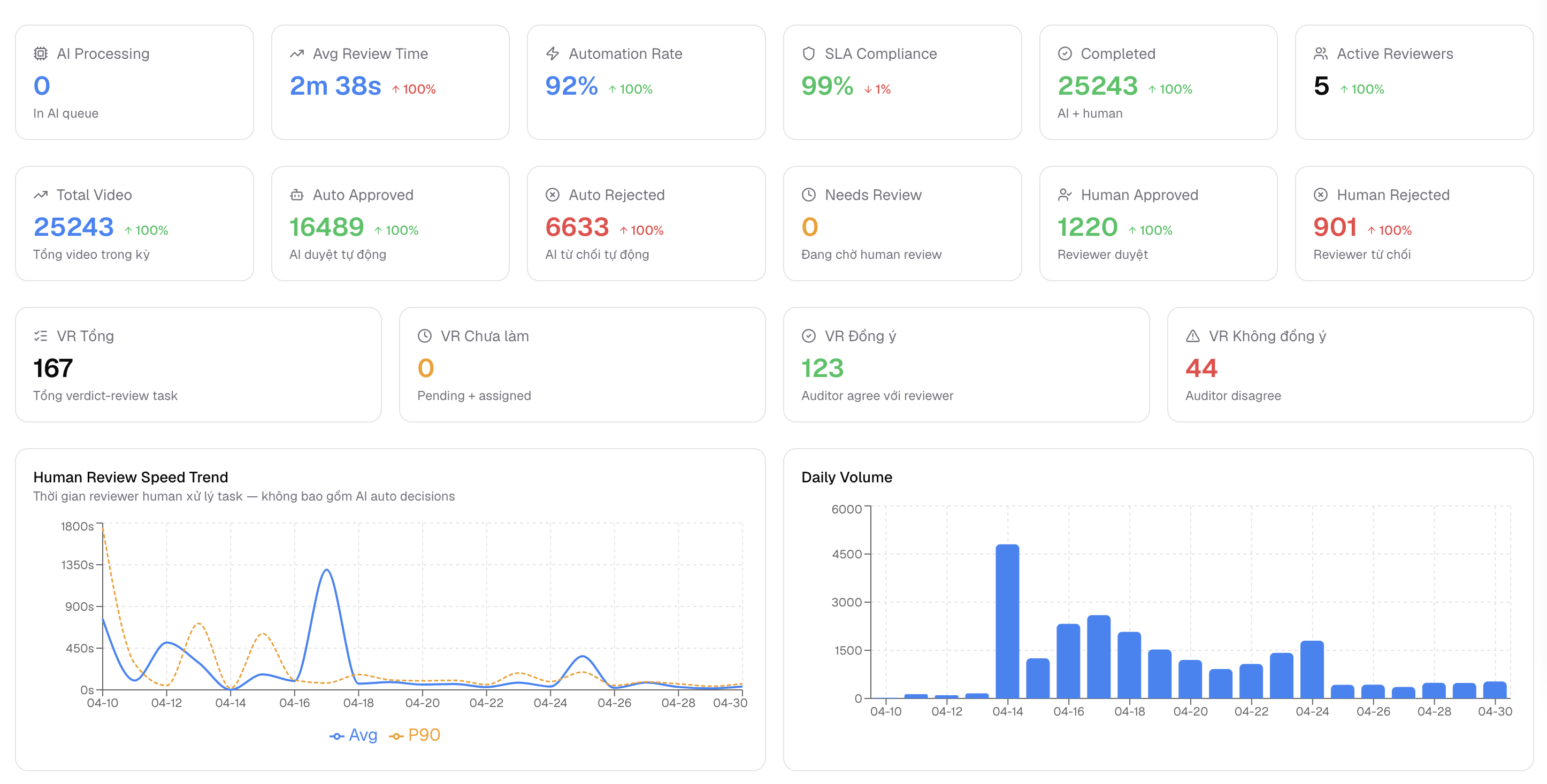Click the Daily Volume bar at 04-24
Viewport: 1547px width, 784px height.
click(x=1312, y=670)
